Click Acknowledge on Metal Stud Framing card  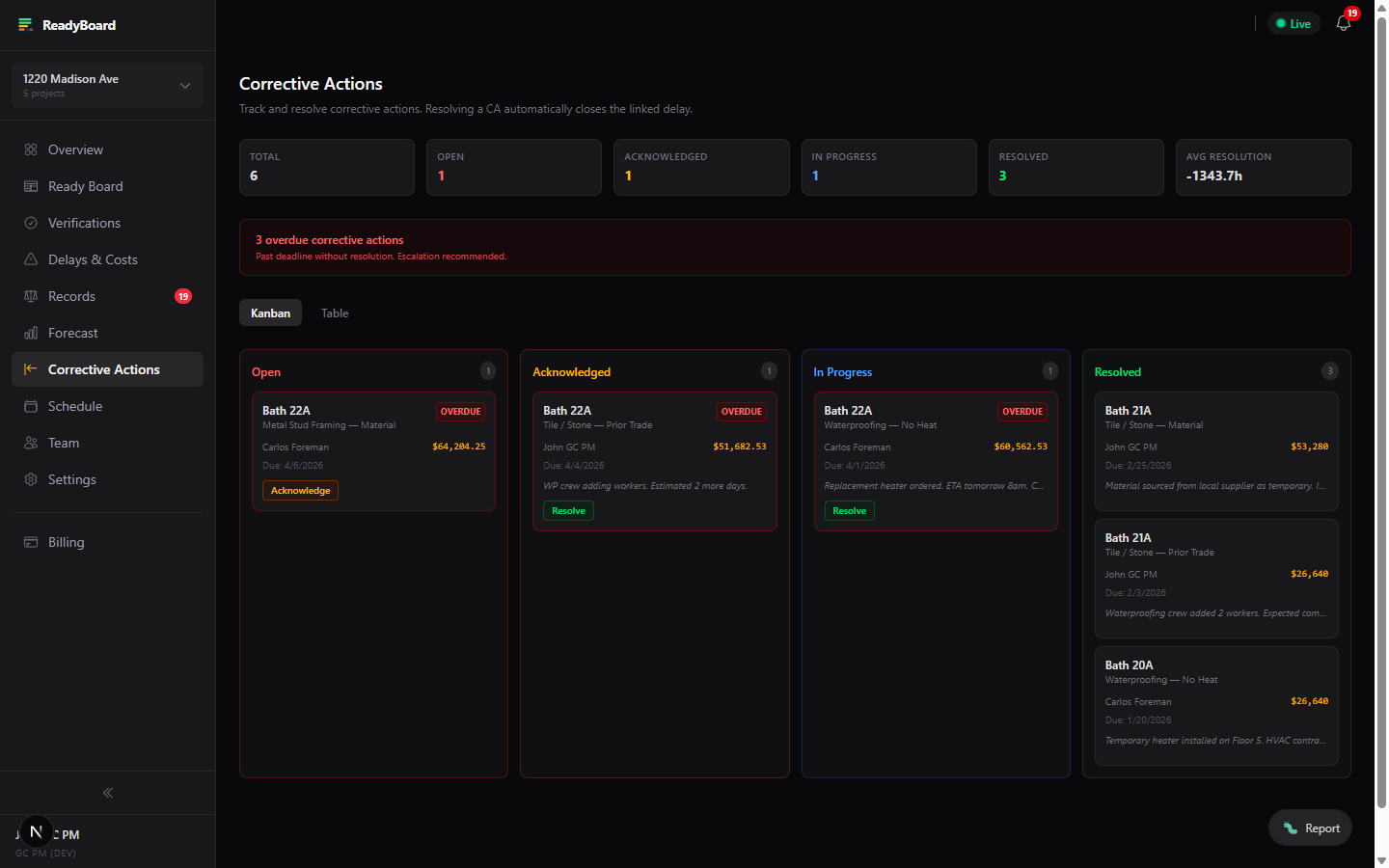click(300, 490)
